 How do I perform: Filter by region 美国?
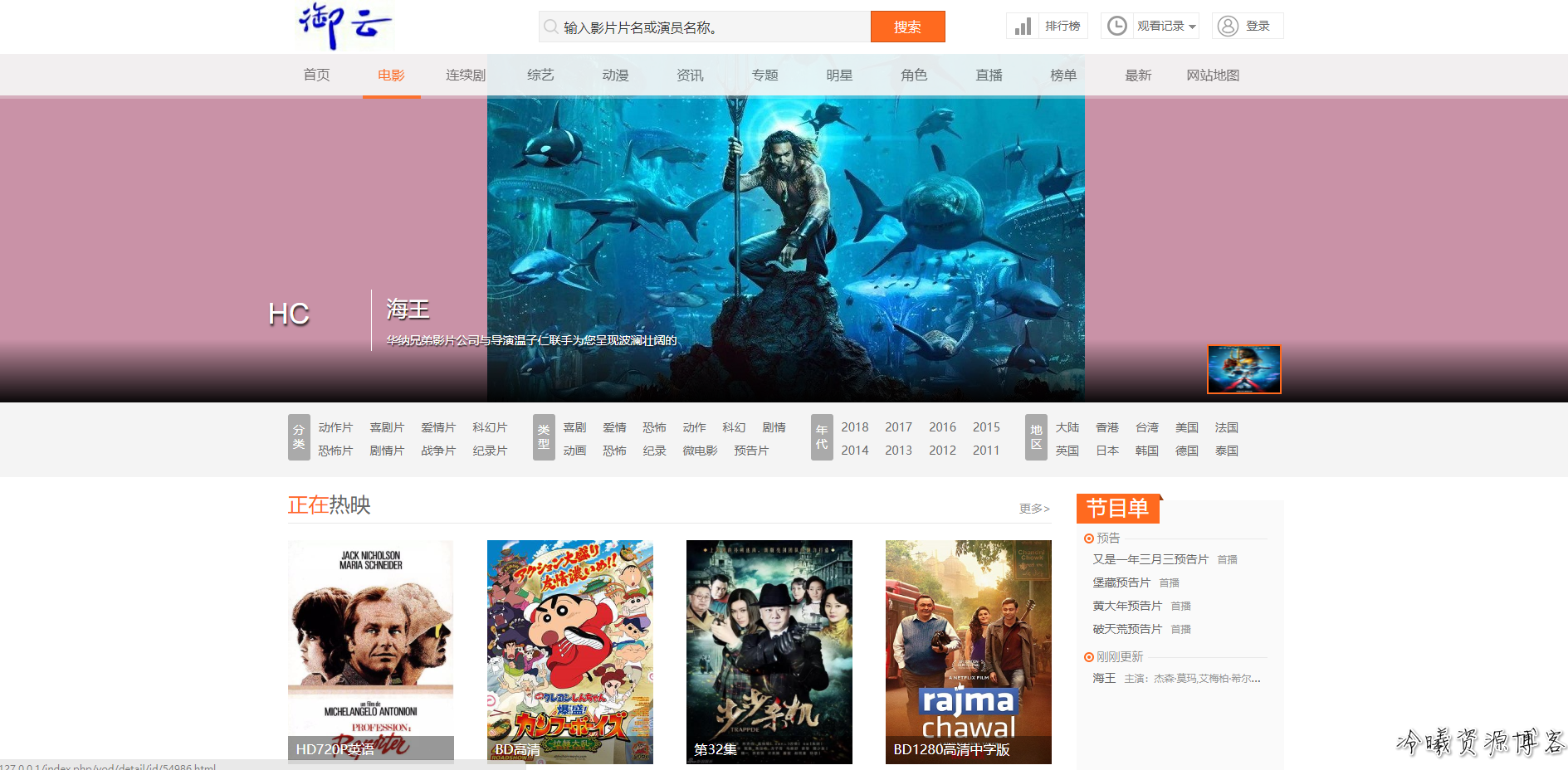tap(1187, 427)
